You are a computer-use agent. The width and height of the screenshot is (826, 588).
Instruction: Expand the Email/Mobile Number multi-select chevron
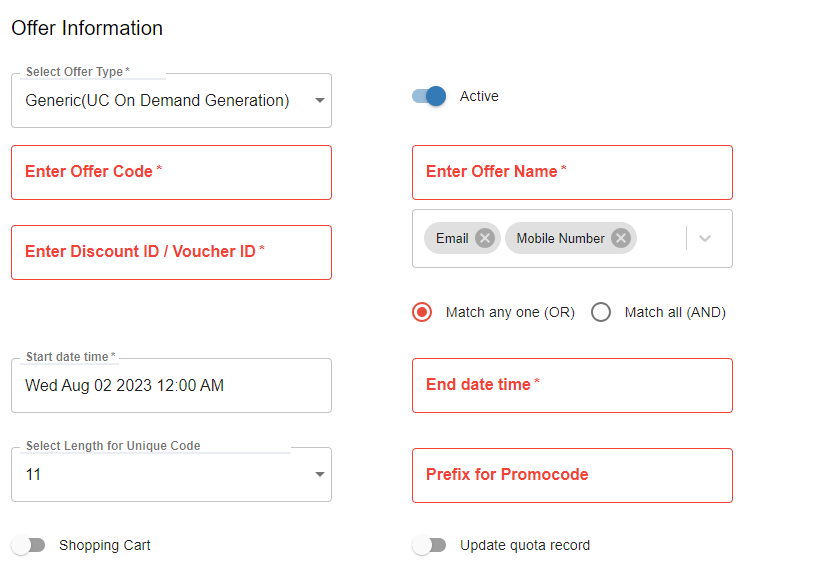coord(705,238)
